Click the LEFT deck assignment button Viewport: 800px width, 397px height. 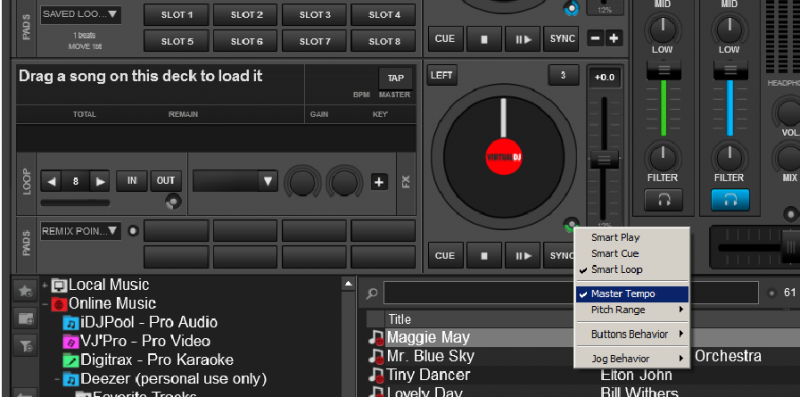(441, 76)
